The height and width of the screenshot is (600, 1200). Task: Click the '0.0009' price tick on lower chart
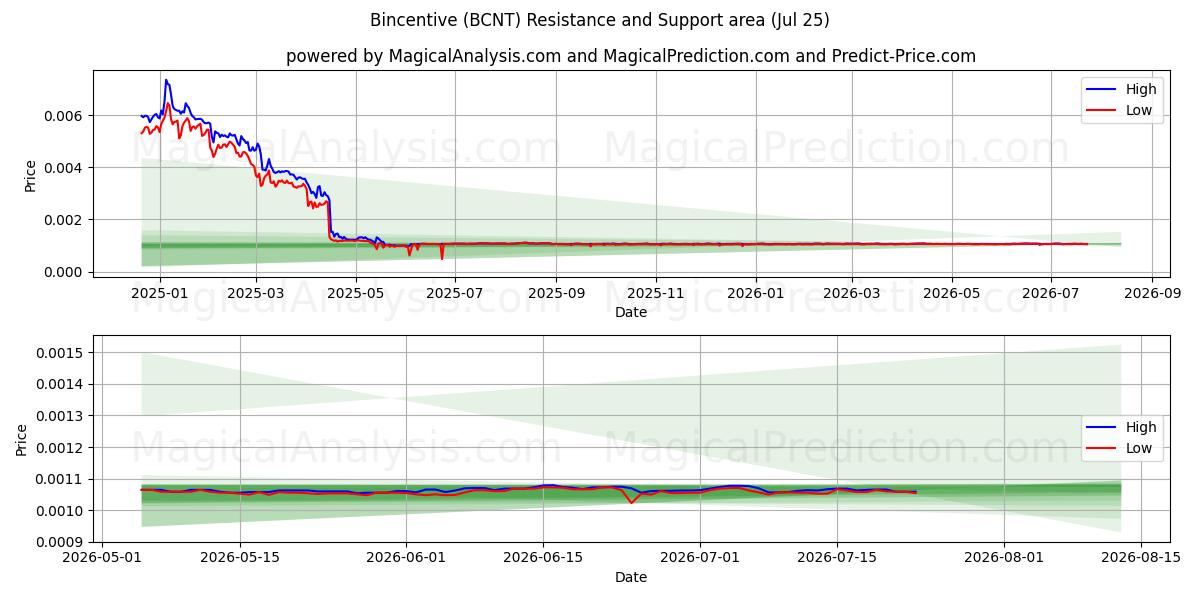(62, 542)
